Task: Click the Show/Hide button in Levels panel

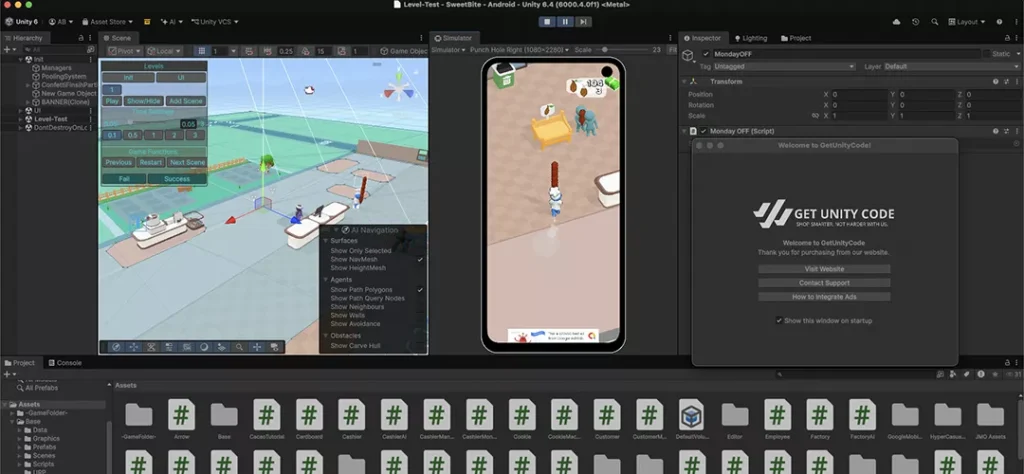Action: 144,101
